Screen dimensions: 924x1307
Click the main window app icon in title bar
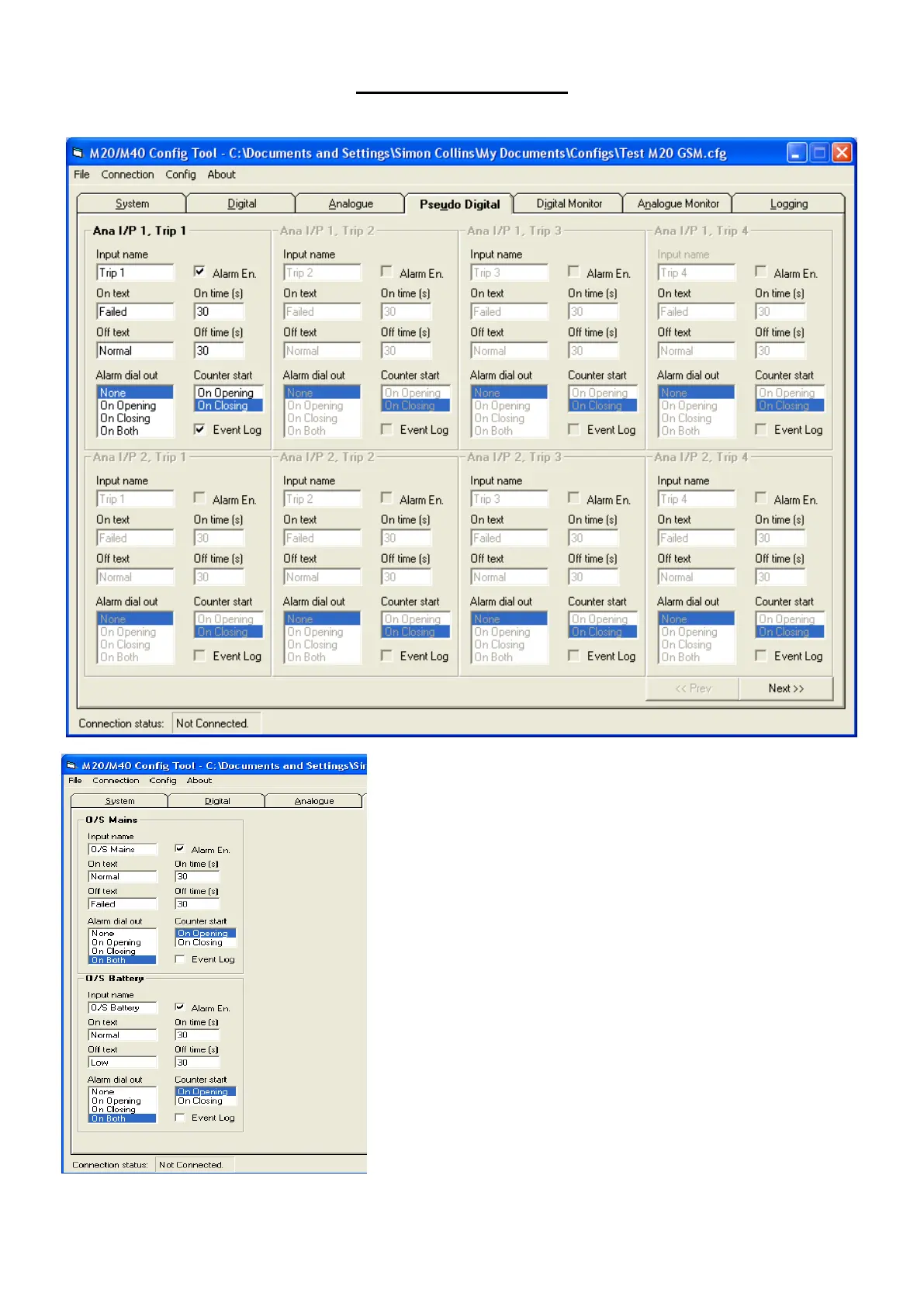coord(78,153)
